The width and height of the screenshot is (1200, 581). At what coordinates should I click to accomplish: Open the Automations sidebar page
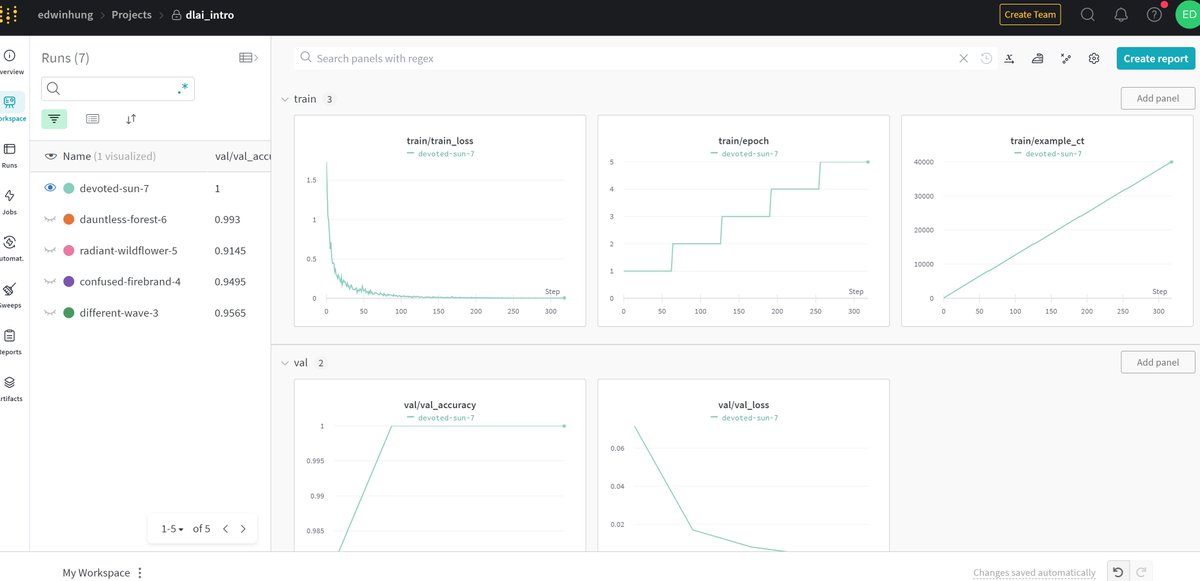point(9,248)
